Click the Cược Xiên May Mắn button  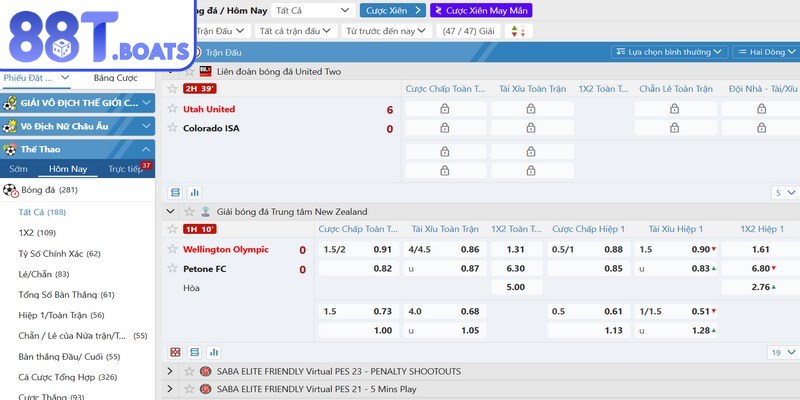coord(481,10)
